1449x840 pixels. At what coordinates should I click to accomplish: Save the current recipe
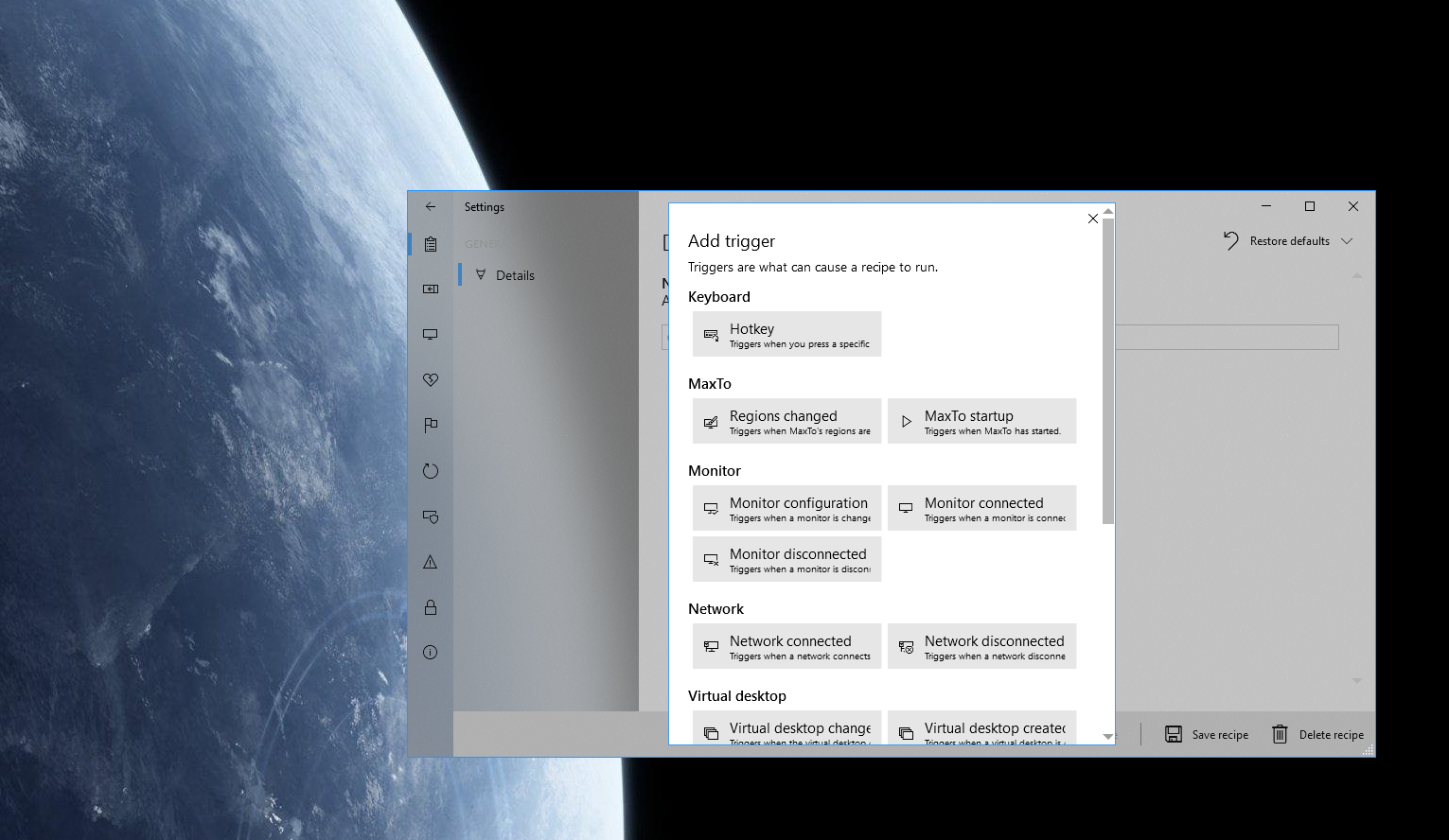(x=1207, y=734)
